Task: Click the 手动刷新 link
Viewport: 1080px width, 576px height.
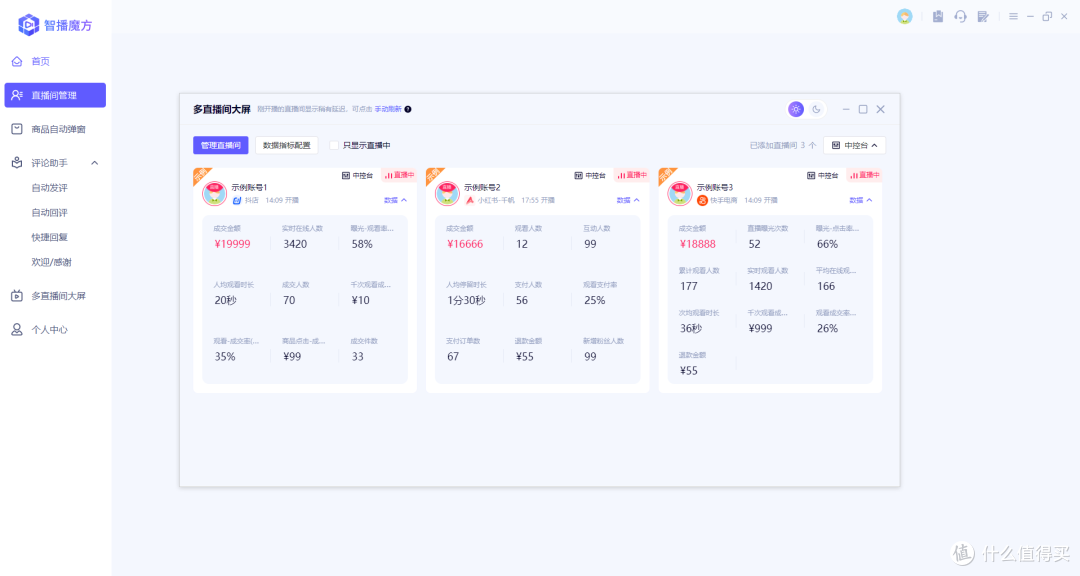Action: (388, 109)
